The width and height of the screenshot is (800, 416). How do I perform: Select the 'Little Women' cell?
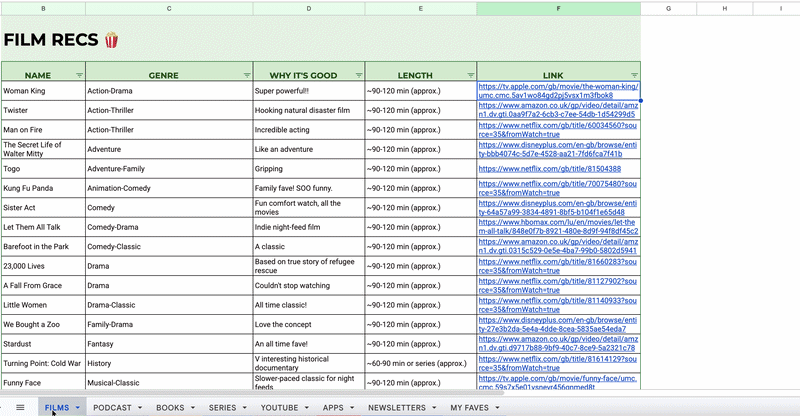[x=43, y=305]
